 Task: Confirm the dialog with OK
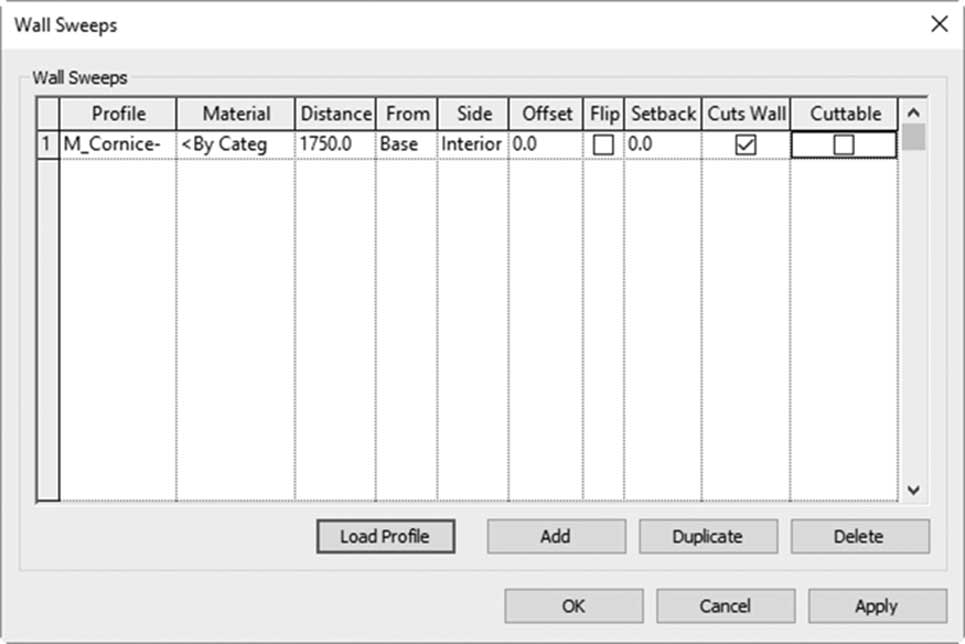[574, 606]
